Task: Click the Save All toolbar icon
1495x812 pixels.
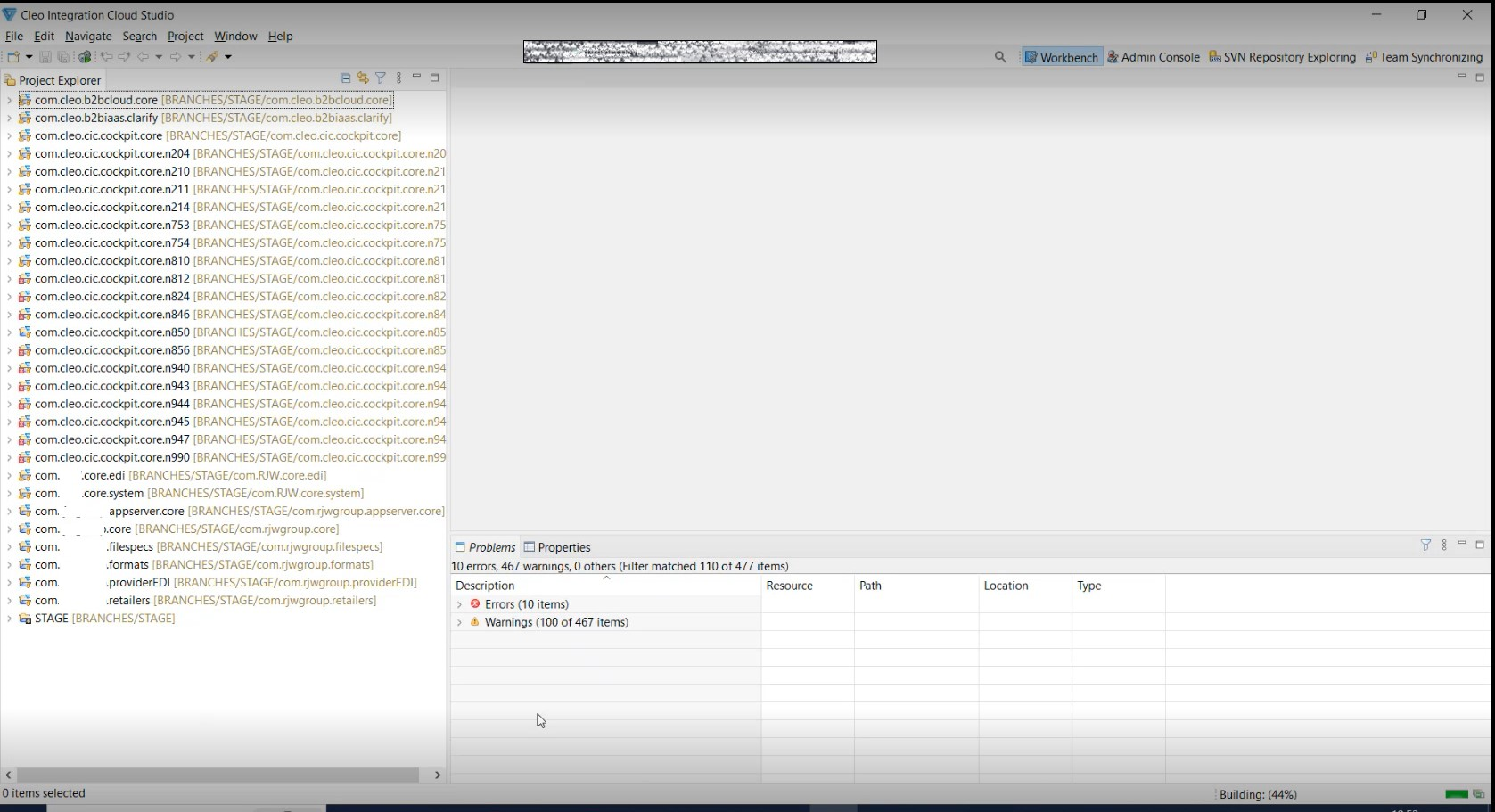Action: (x=63, y=56)
